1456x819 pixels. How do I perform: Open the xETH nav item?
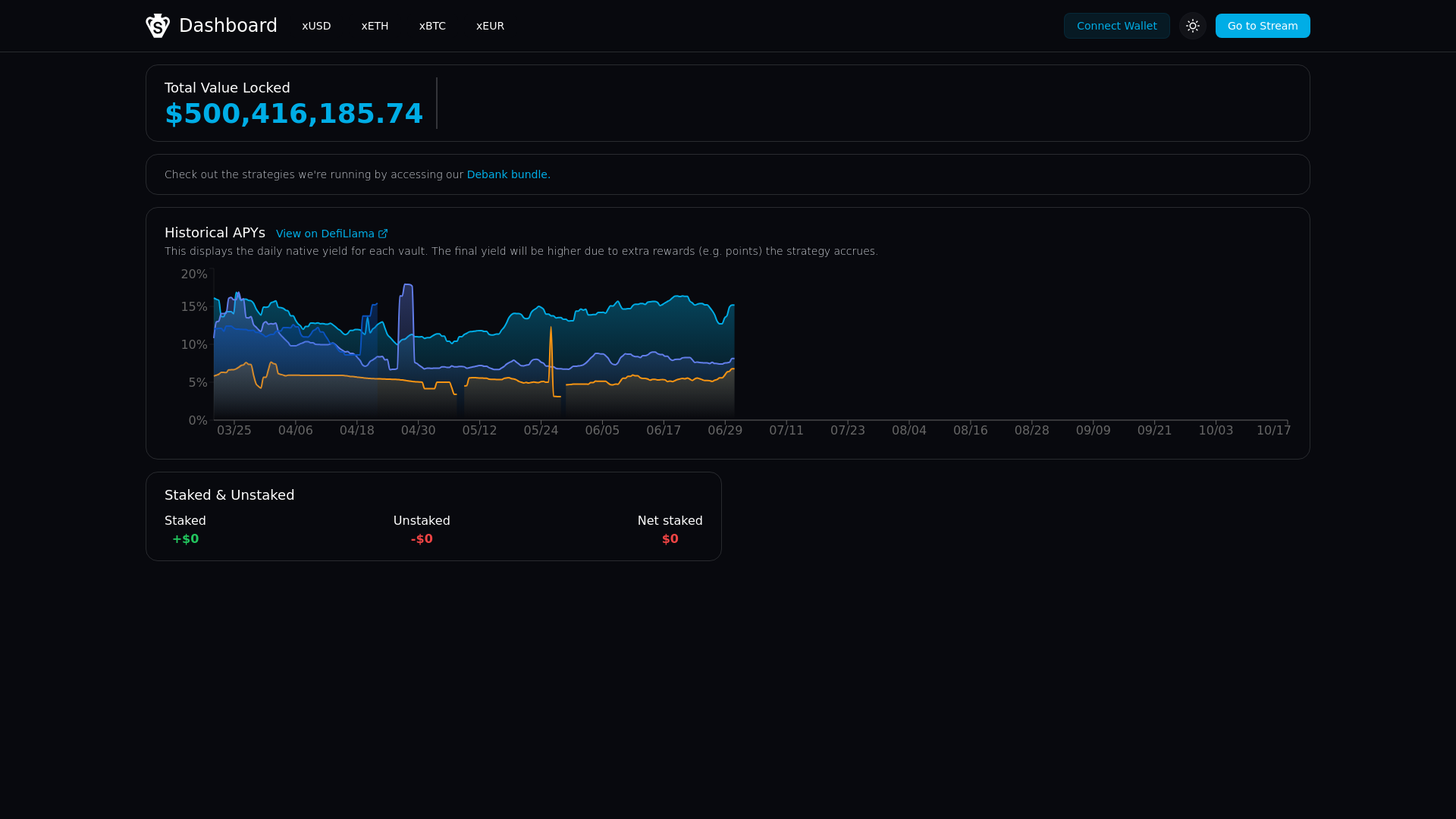375,26
